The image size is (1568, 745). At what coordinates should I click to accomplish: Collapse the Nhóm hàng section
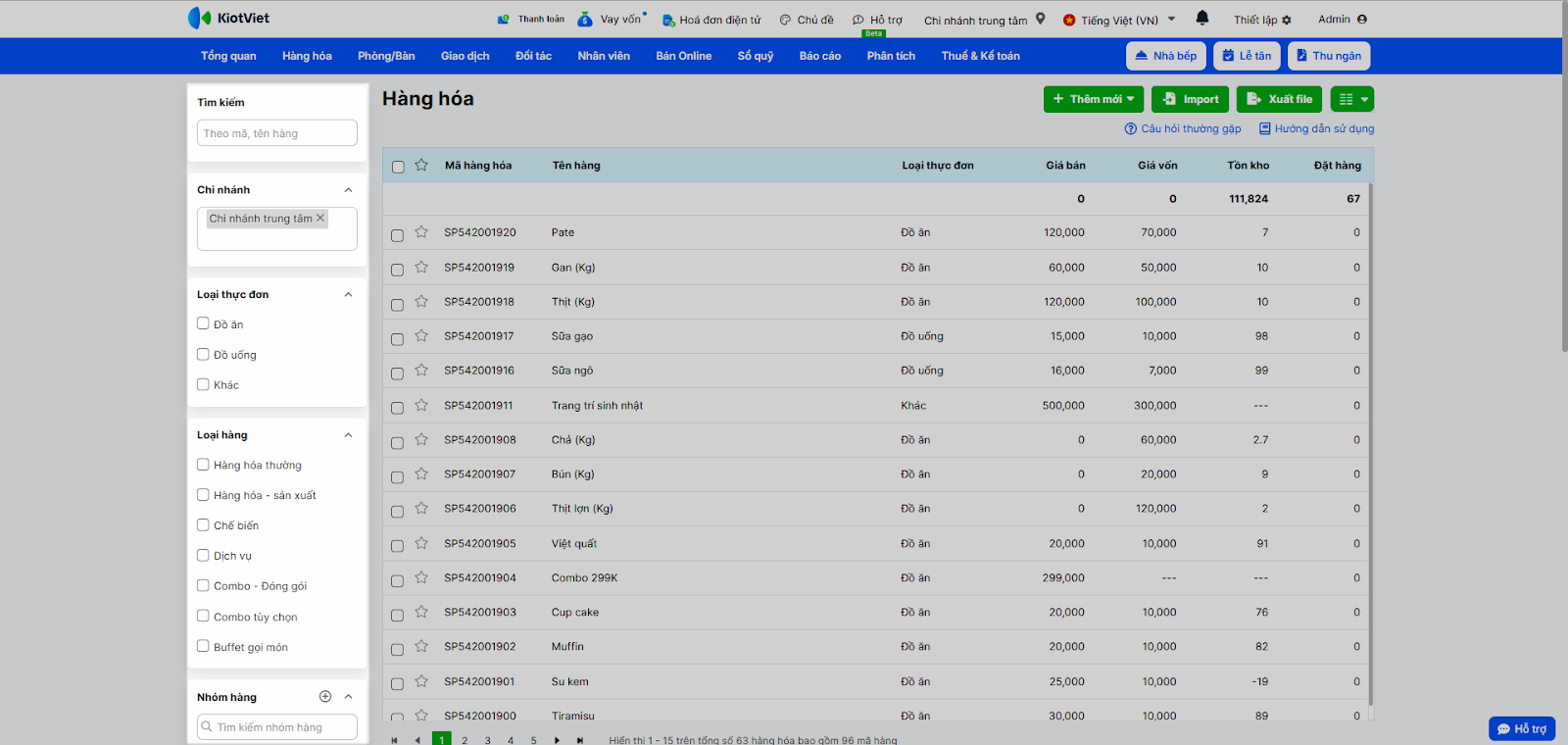click(348, 696)
